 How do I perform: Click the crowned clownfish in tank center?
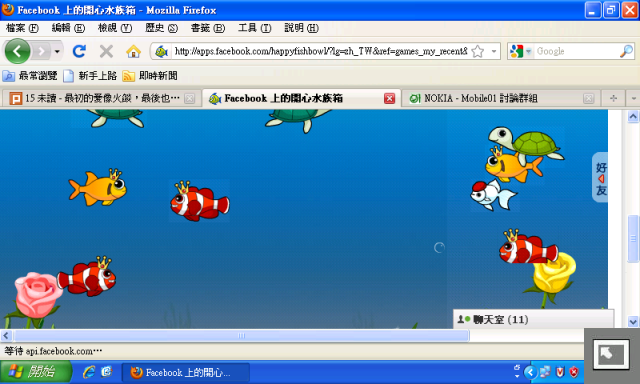pos(199,202)
